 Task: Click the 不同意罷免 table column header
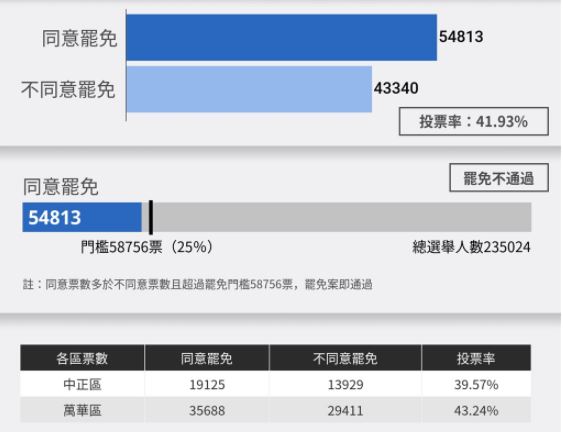pos(345,358)
